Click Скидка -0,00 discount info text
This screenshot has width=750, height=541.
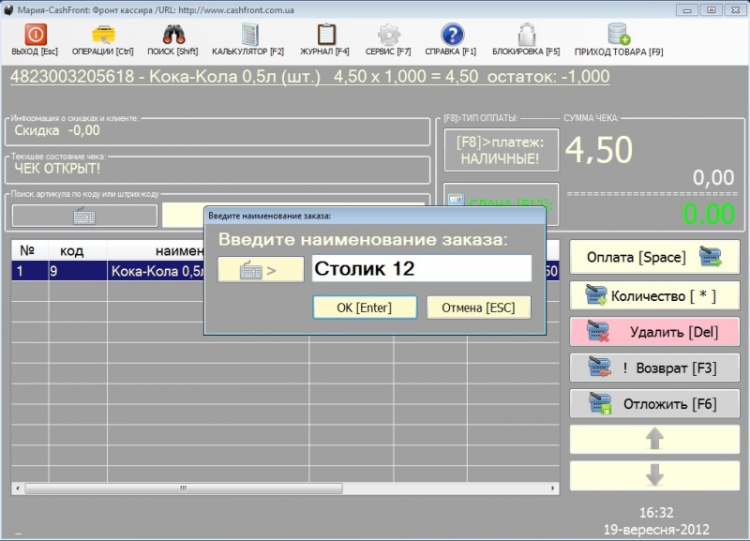pyautogui.click(x=57, y=130)
